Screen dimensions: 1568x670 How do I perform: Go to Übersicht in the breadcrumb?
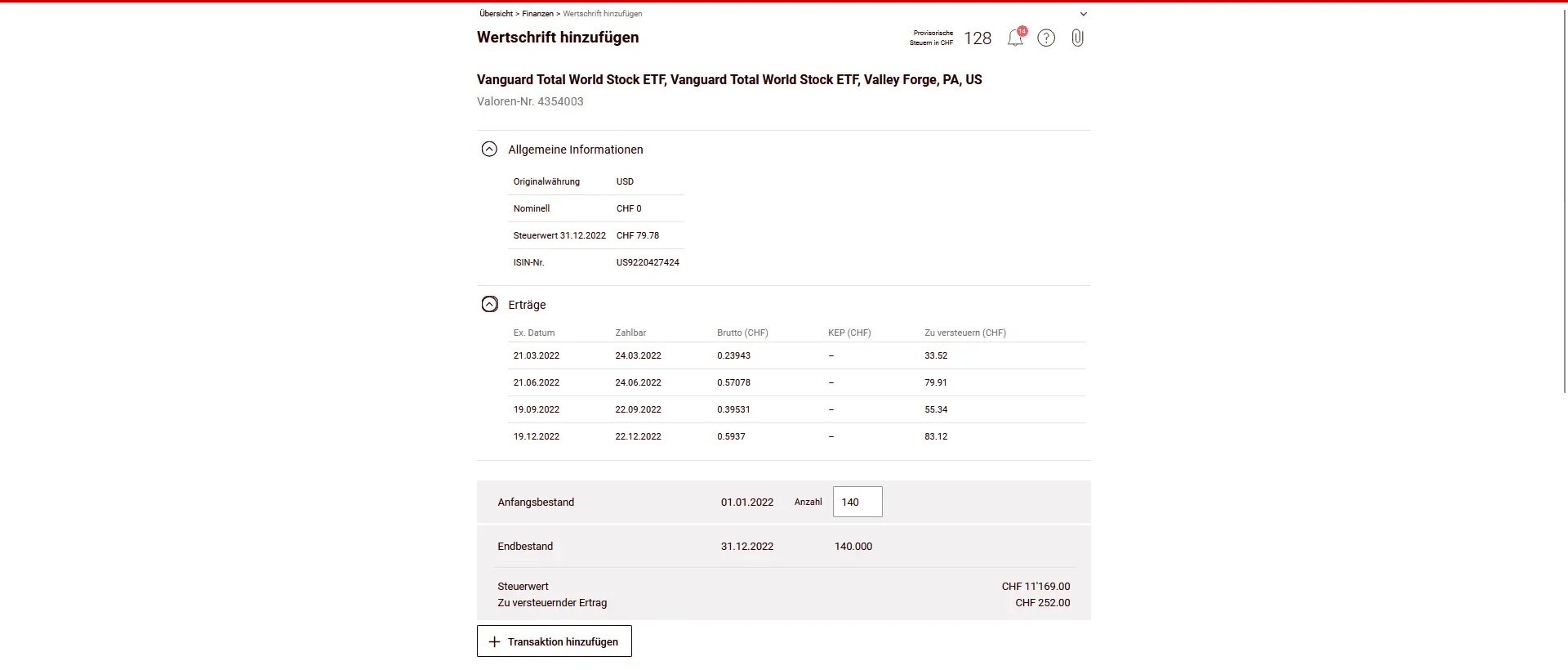[x=496, y=14]
